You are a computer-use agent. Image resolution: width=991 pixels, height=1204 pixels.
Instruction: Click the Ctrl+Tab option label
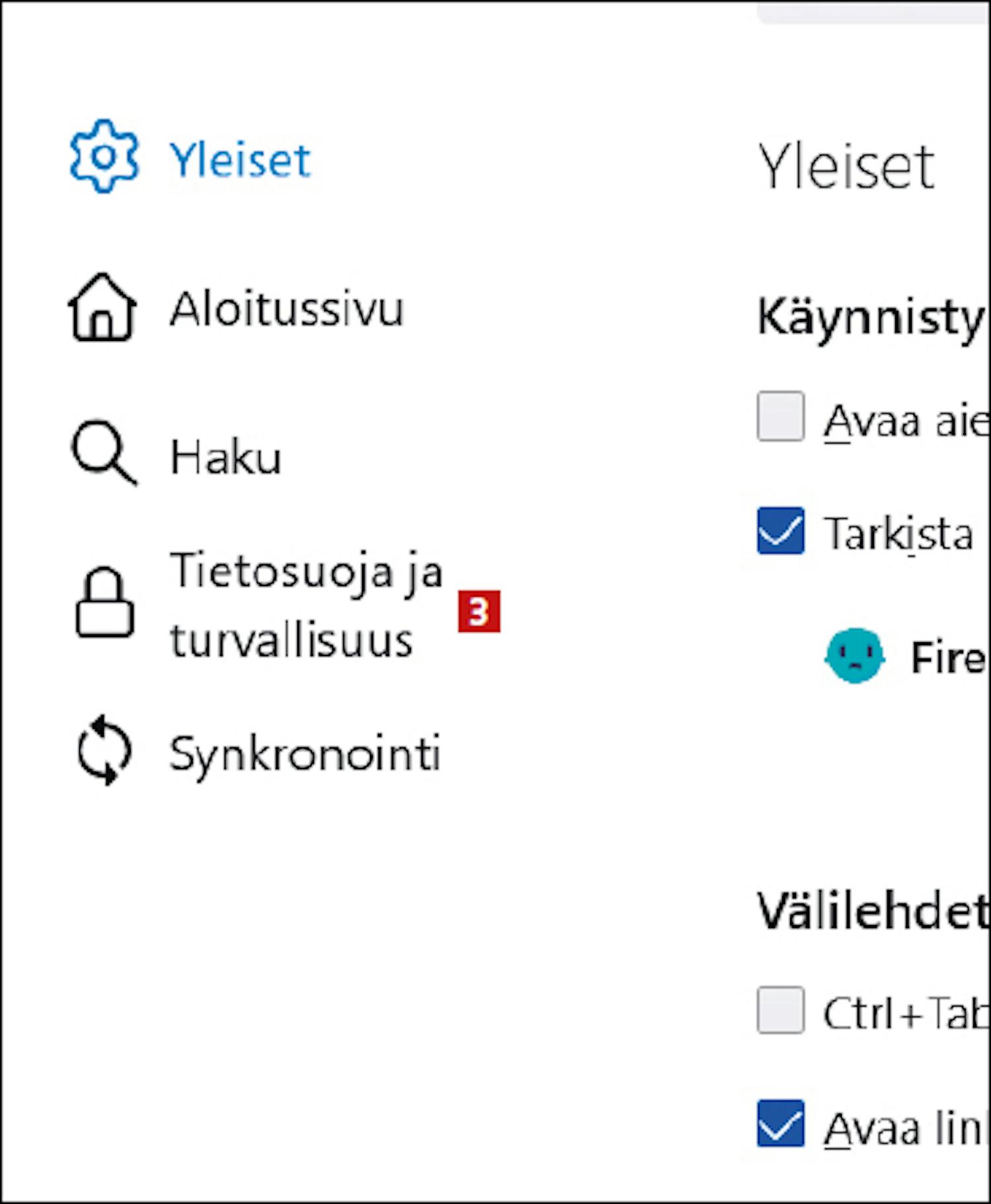(x=906, y=1012)
